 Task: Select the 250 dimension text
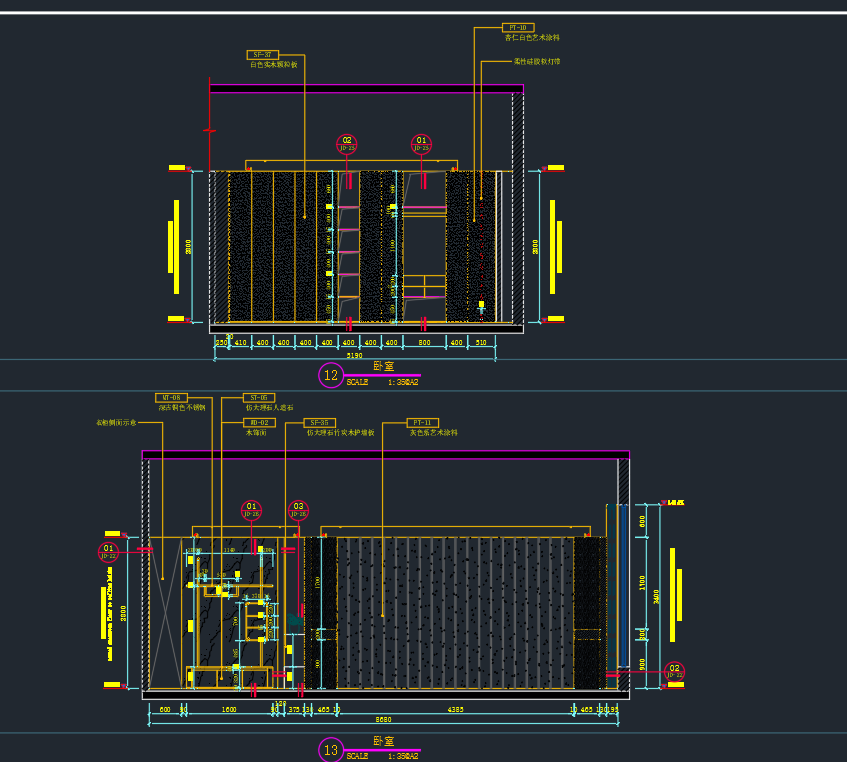[x=221, y=342]
